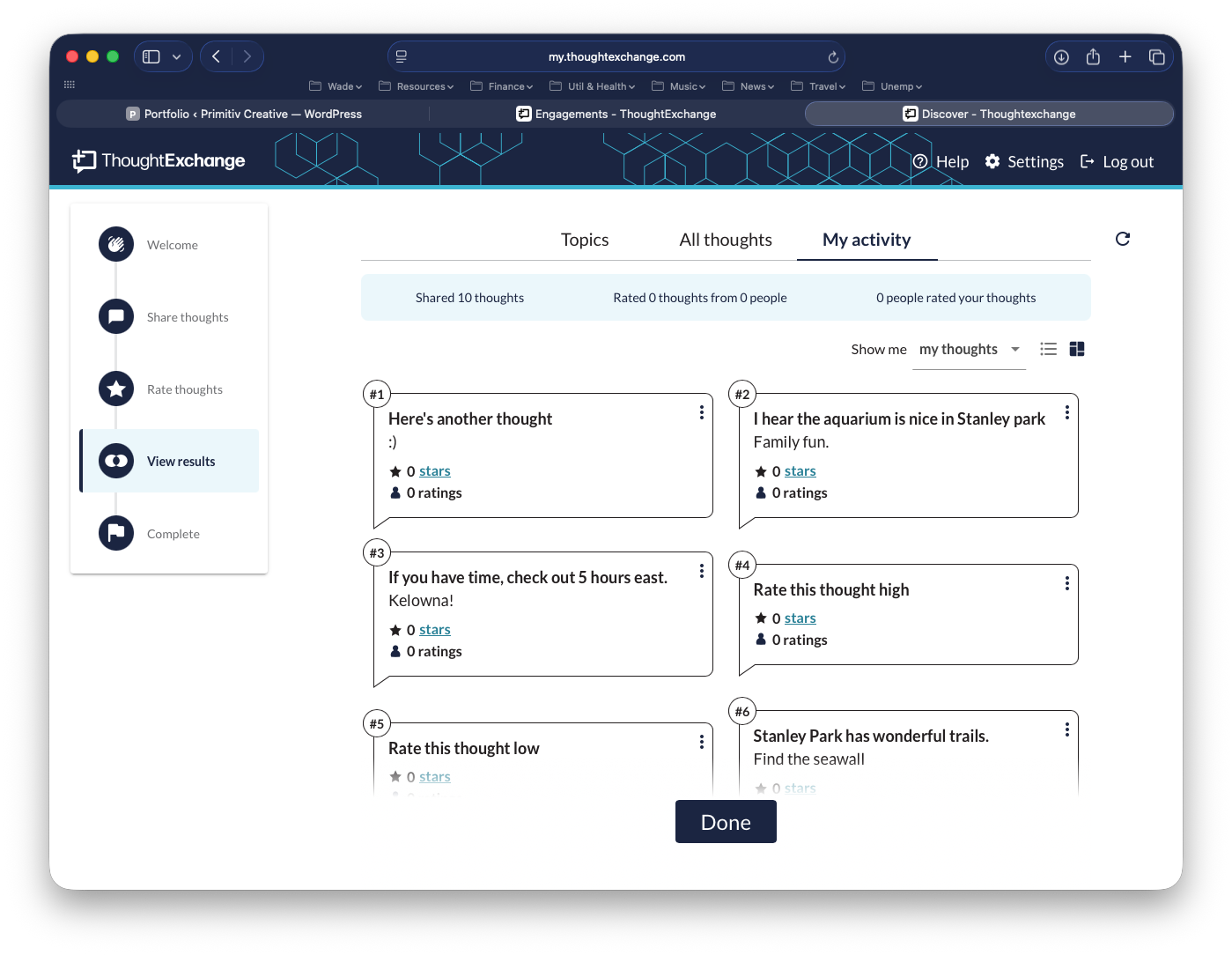Expand the Finance bookmarks folder
The height and width of the screenshot is (955, 1232).
pyautogui.click(x=502, y=86)
